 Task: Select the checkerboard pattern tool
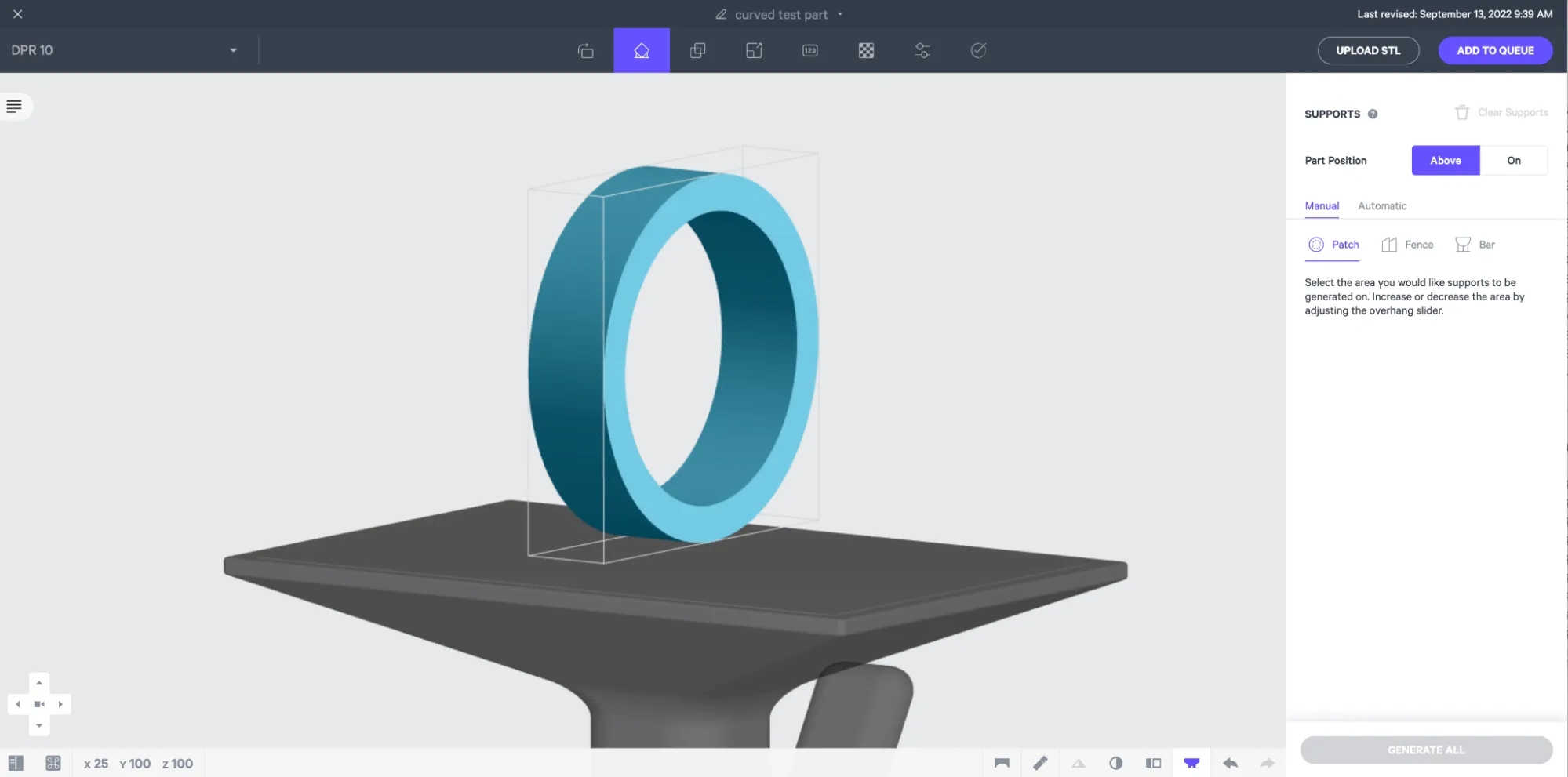866,50
